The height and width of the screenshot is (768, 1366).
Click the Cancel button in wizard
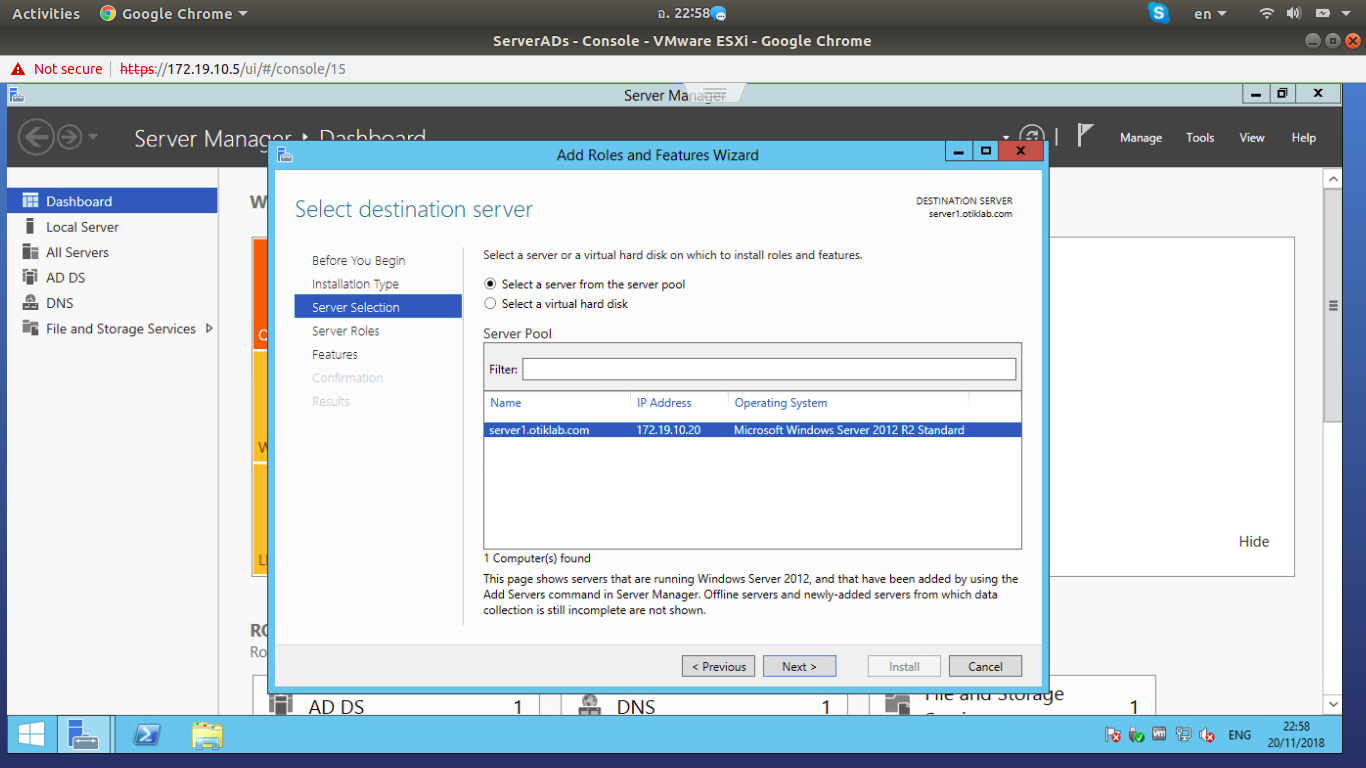point(985,666)
